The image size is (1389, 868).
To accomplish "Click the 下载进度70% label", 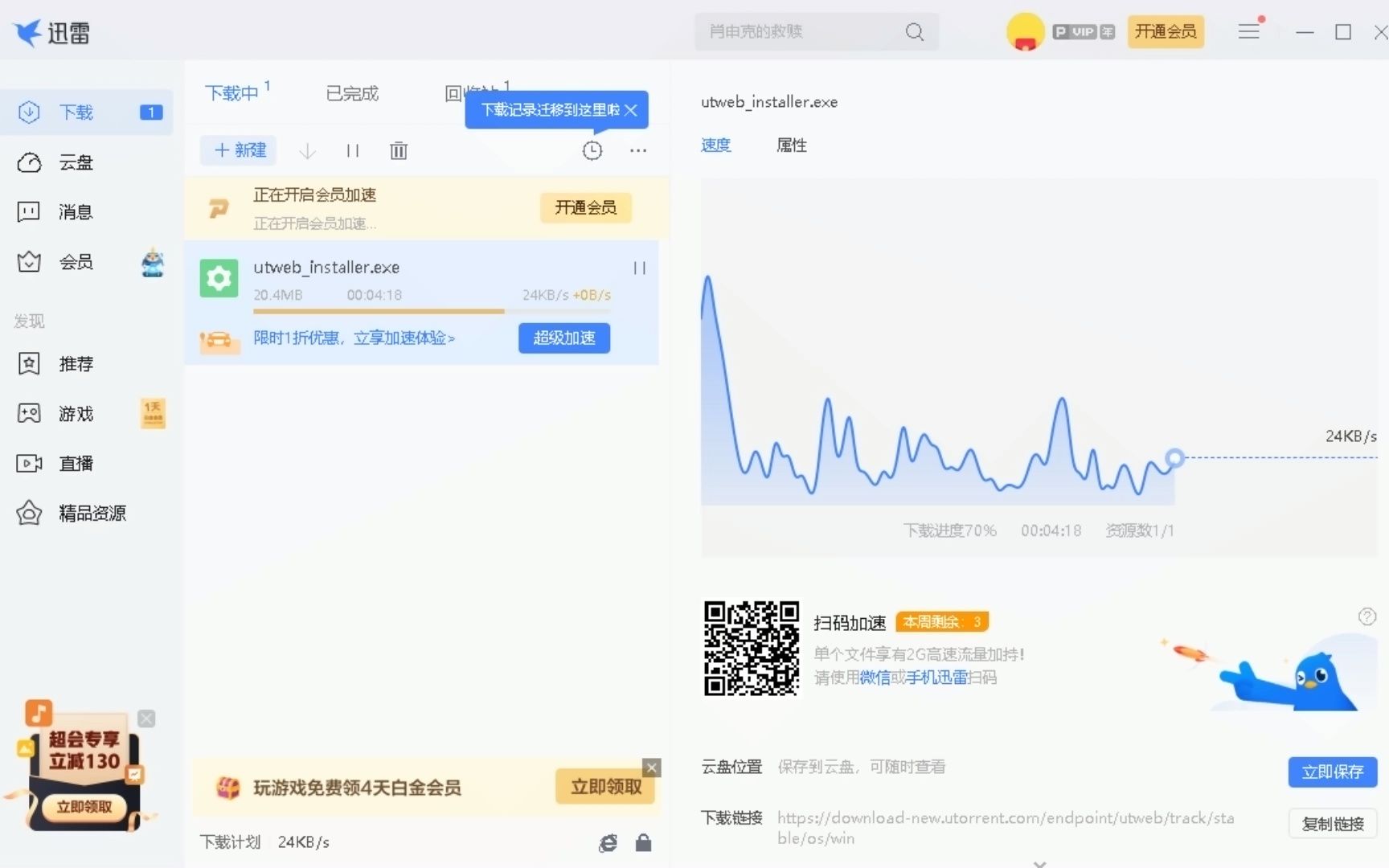I will coord(949,531).
